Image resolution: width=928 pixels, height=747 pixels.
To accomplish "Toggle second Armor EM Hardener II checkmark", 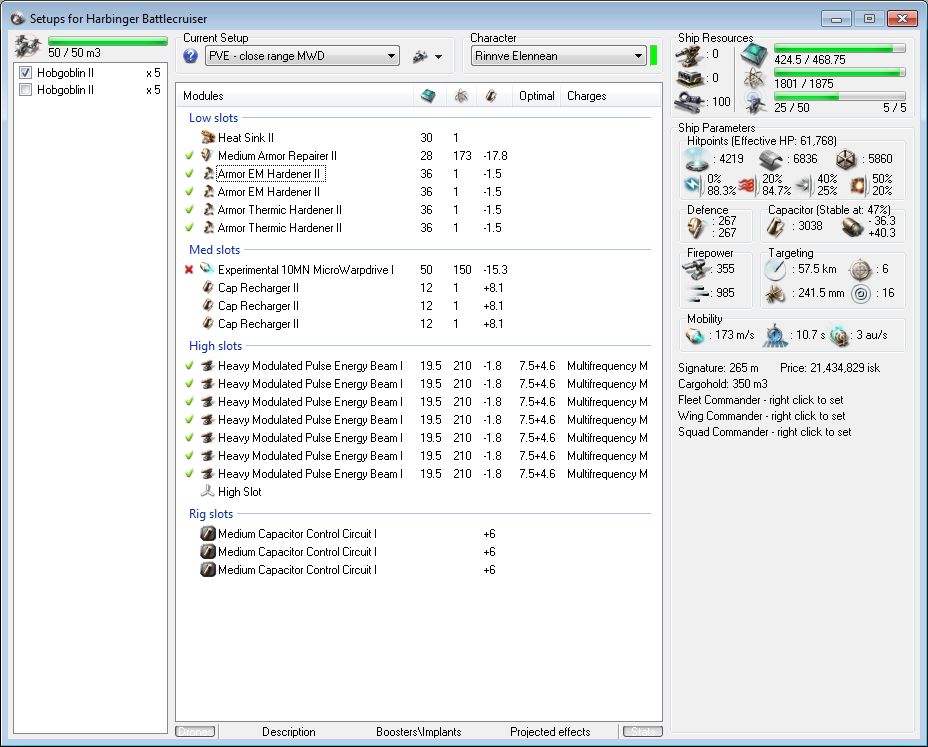I will pyautogui.click(x=189, y=192).
